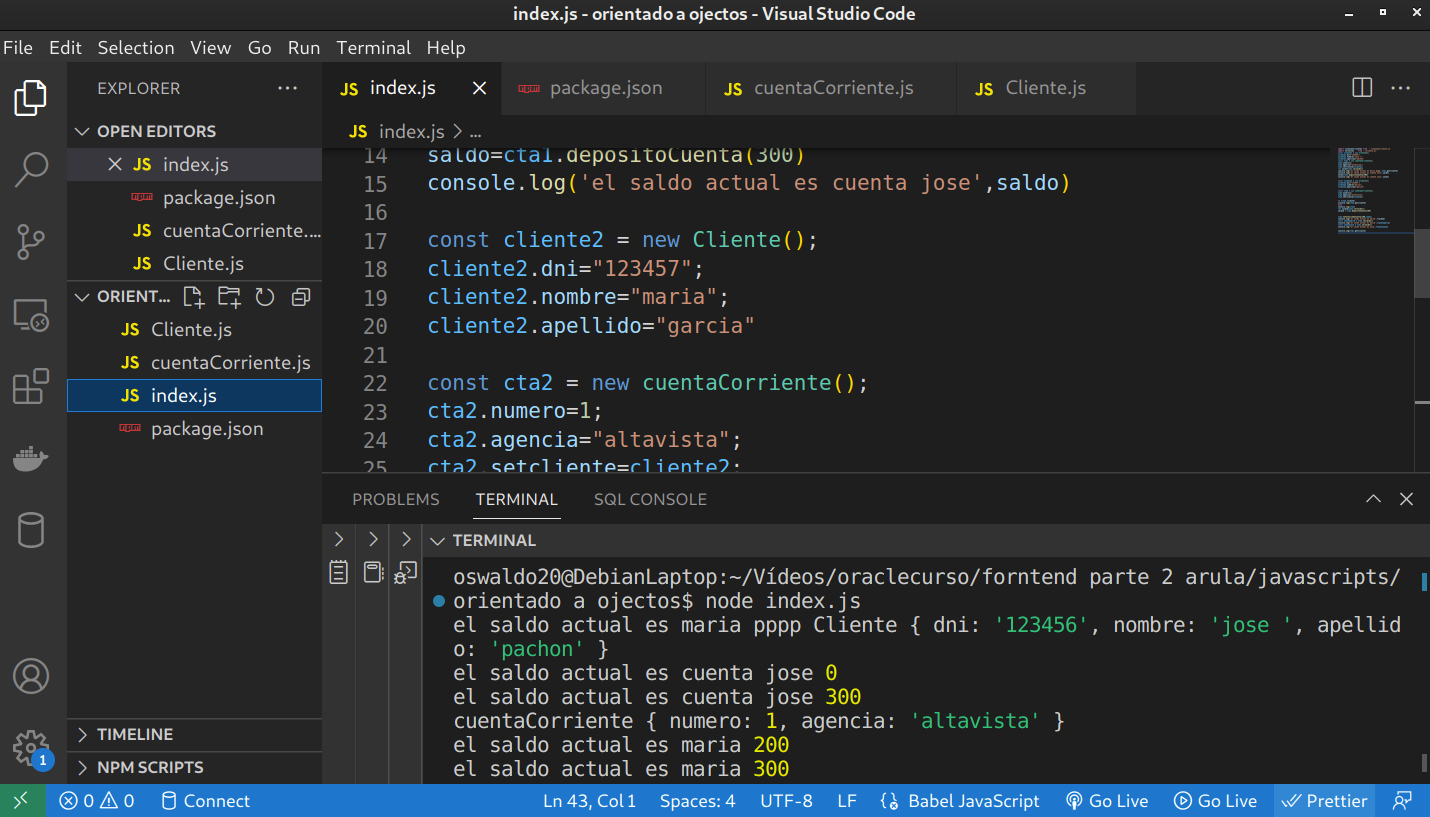Open the Search view in the activity bar

31,169
